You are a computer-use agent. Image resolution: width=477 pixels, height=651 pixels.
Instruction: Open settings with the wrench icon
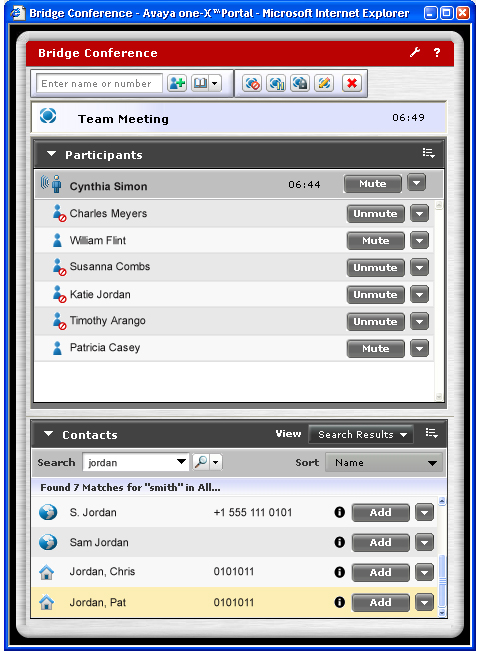click(x=415, y=53)
